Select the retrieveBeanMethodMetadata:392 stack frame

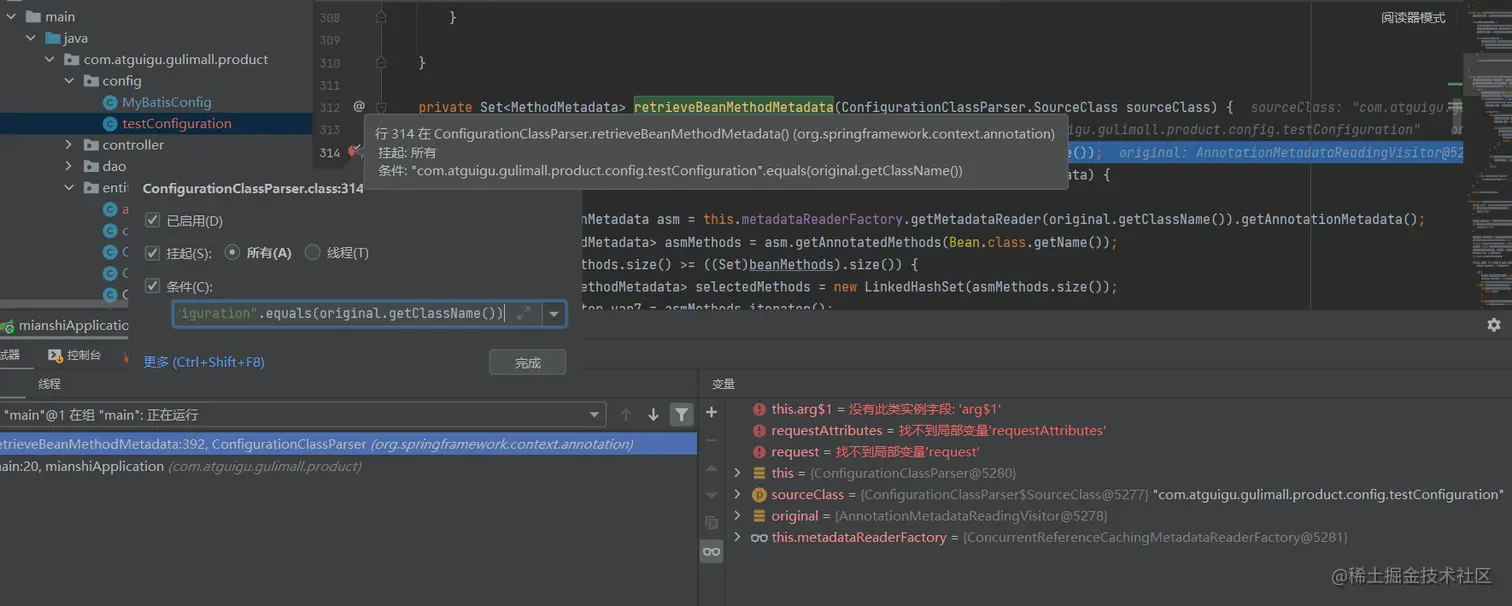(x=348, y=444)
